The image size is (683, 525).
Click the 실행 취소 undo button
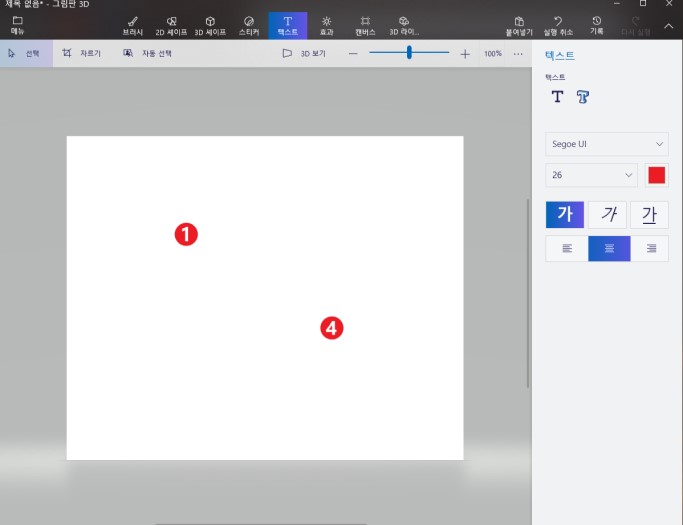point(558,26)
